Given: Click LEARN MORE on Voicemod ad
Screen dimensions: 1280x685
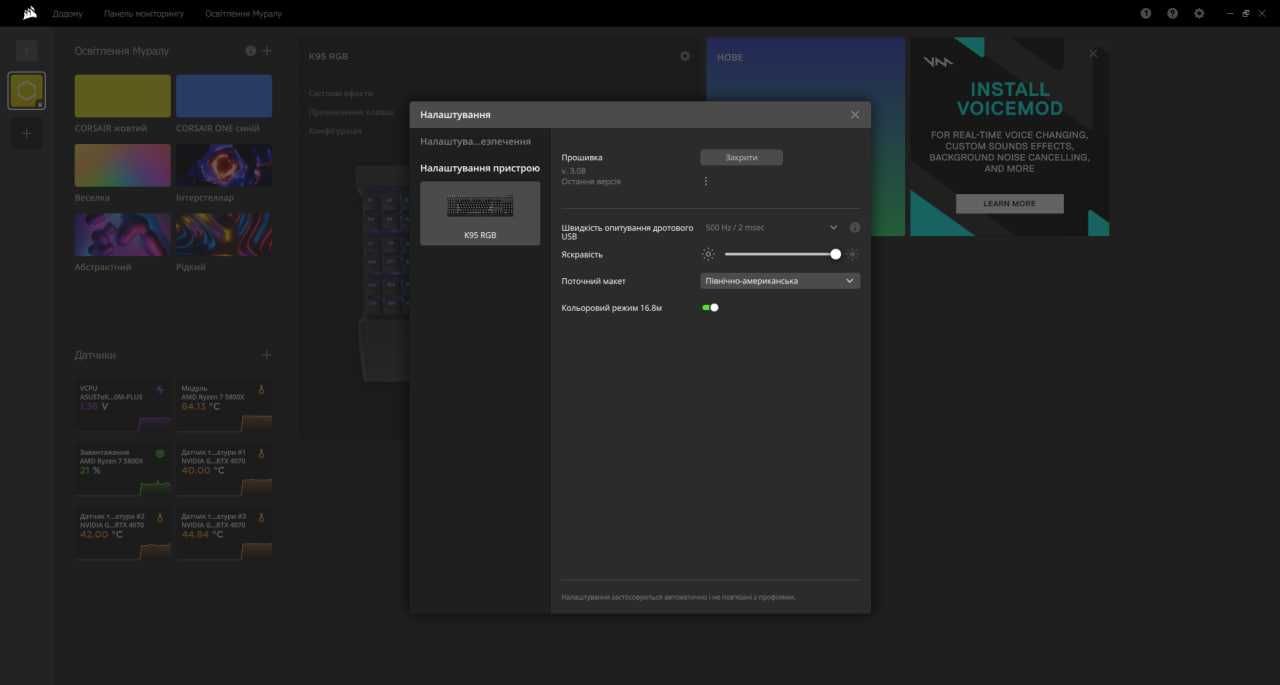Looking at the screenshot, I should (x=1009, y=203).
